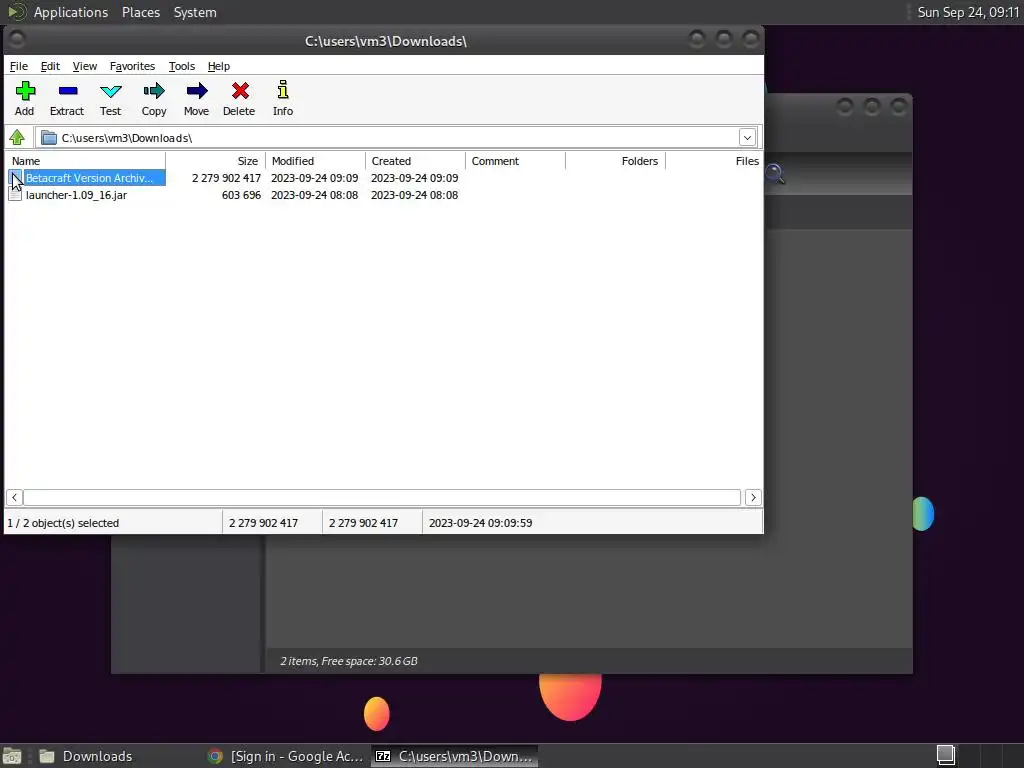
Task: Switch to Sign in - Google Ac... taskbar window
Action: pos(285,756)
